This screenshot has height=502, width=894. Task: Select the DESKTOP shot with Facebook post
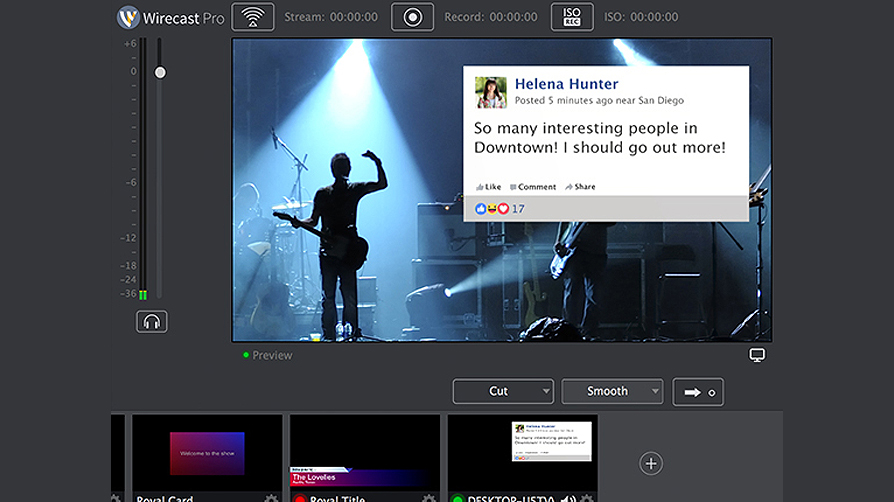click(x=523, y=453)
